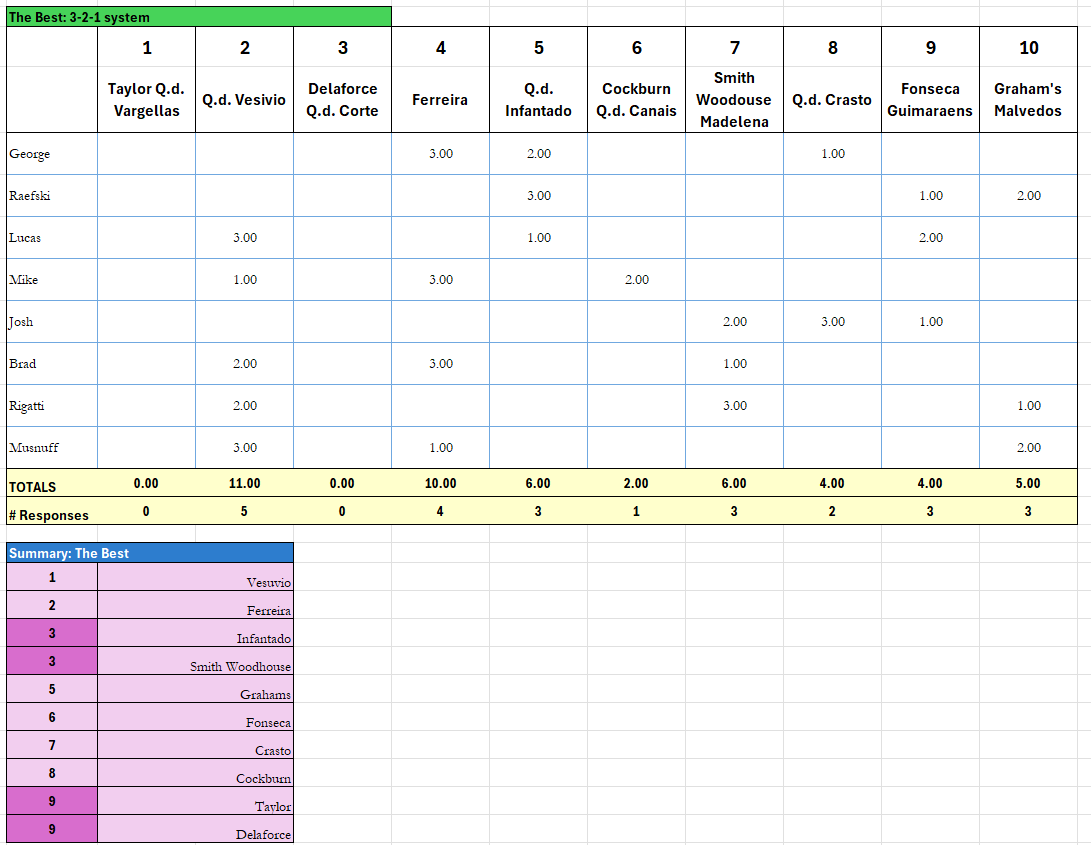Click the 'Ferreira' column header
The width and height of the screenshot is (1091, 845).
440,100
